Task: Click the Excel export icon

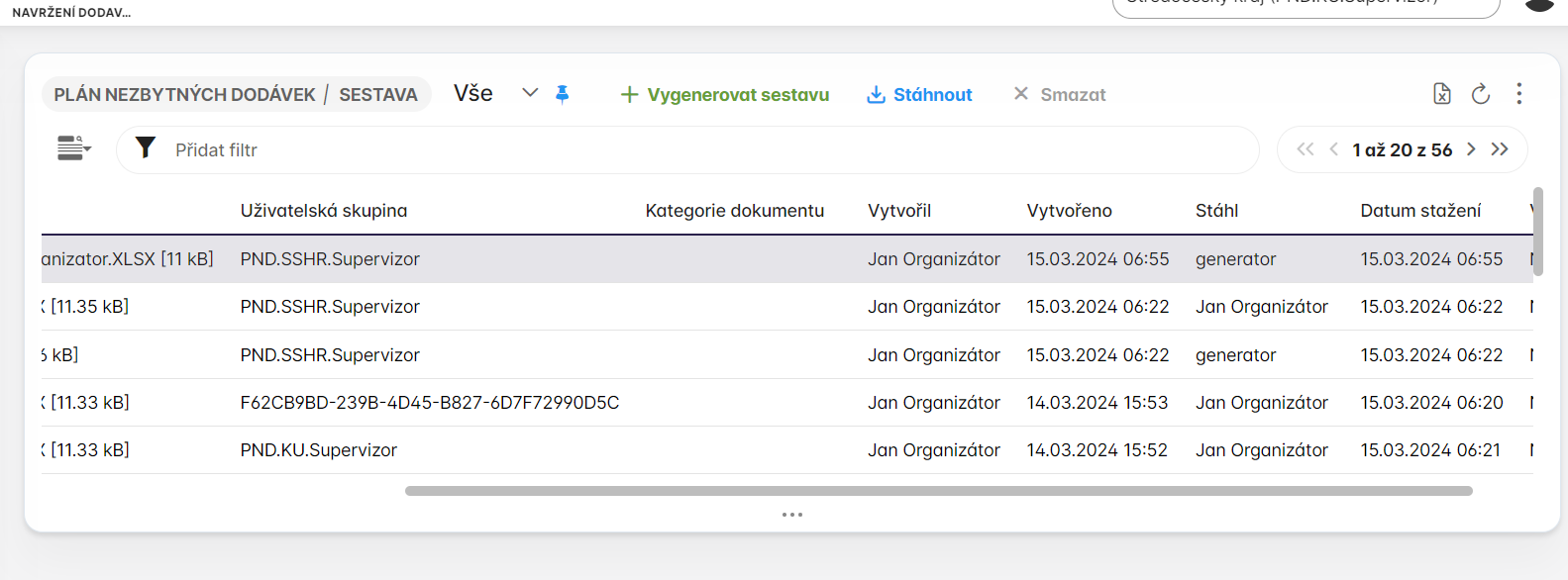Action: click(1442, 94)
